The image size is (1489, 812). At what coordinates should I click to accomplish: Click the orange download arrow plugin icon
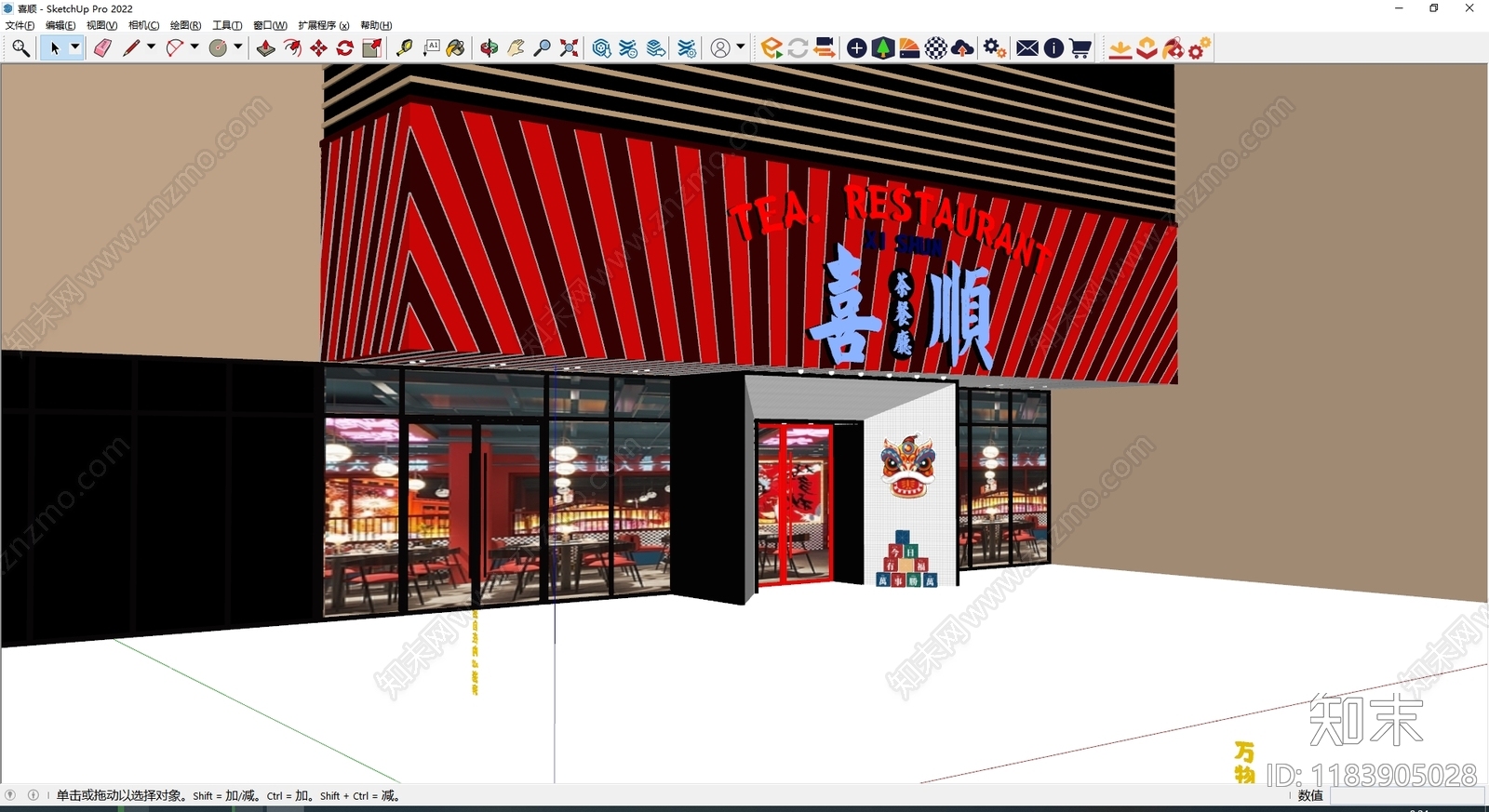(1120, 48)
